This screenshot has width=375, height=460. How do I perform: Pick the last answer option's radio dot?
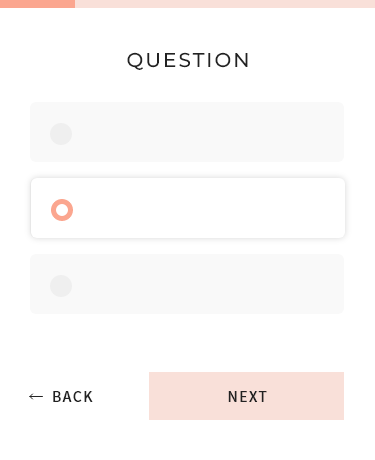pyautogui.click(x=61, y=286)
